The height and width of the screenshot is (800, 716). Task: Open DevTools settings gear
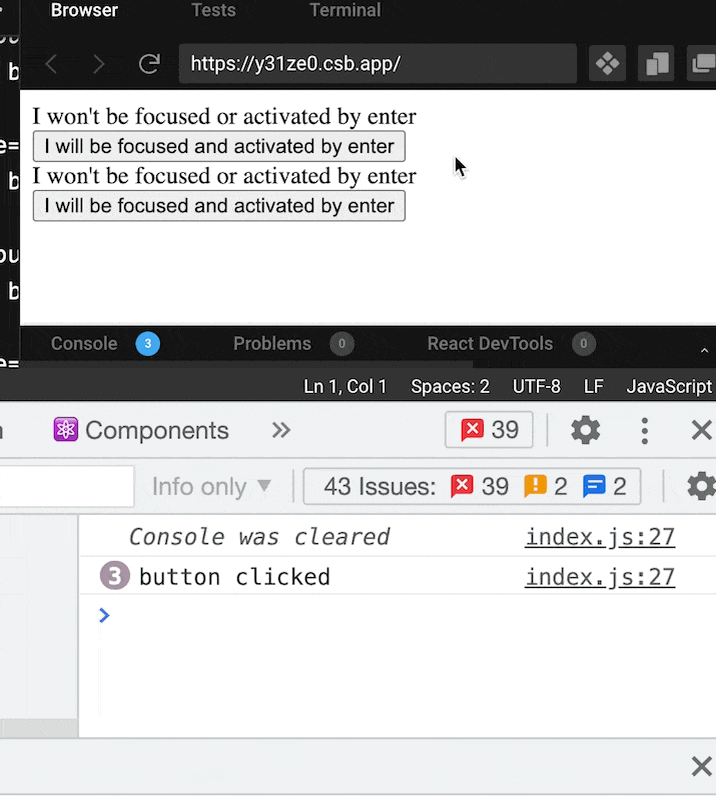coord(585,430)
